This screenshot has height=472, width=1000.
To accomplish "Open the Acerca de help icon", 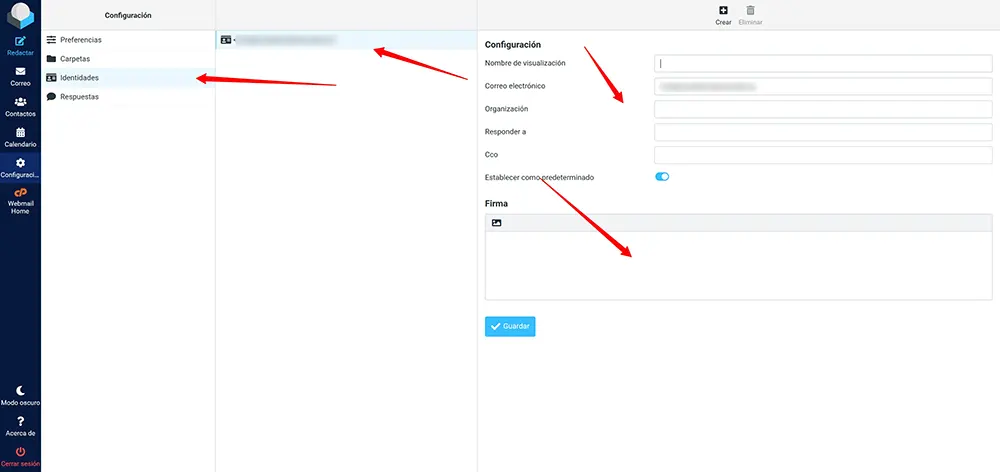I will pos(20,422).
